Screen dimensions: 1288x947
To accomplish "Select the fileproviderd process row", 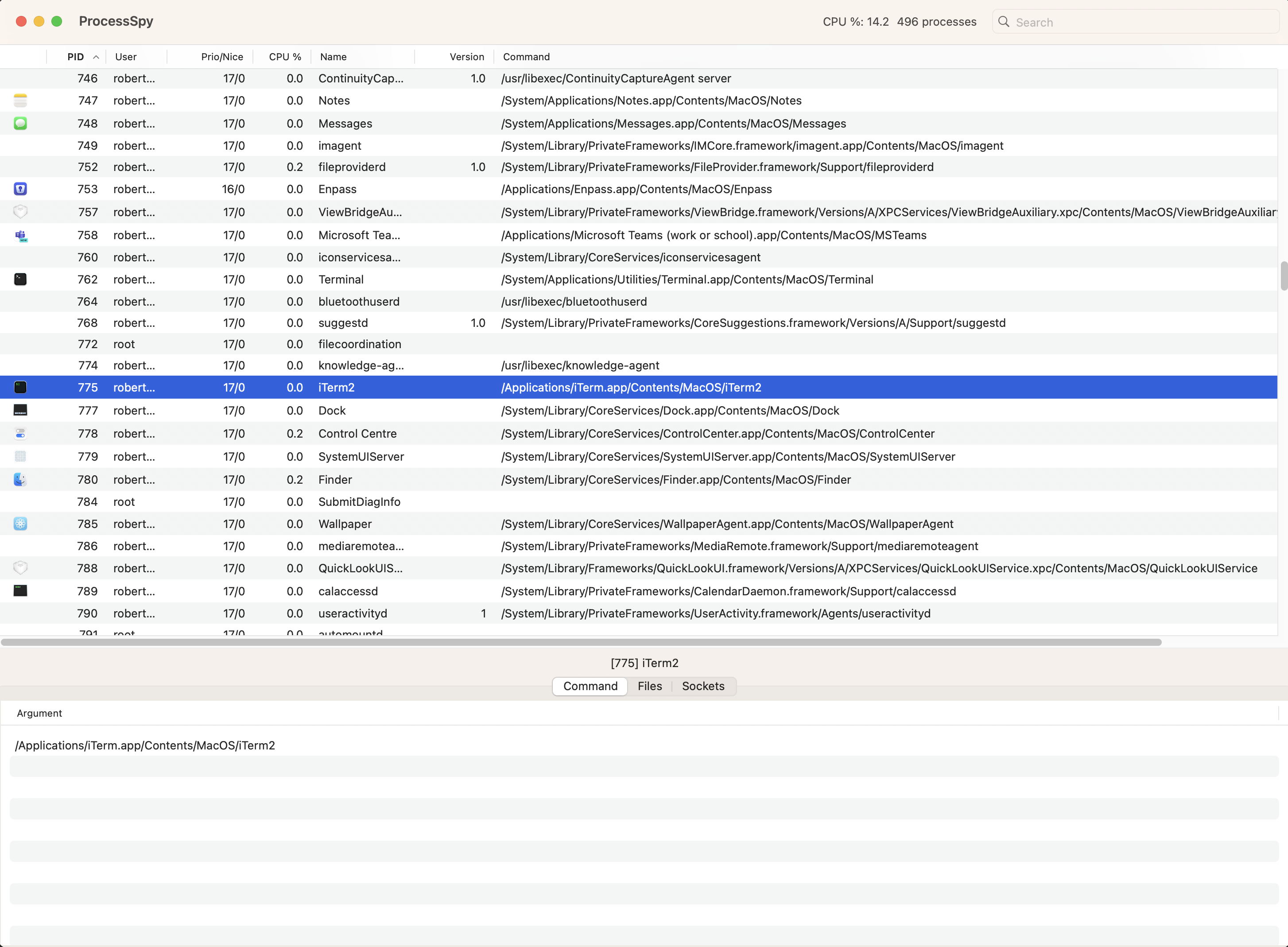I will [639, 167].
